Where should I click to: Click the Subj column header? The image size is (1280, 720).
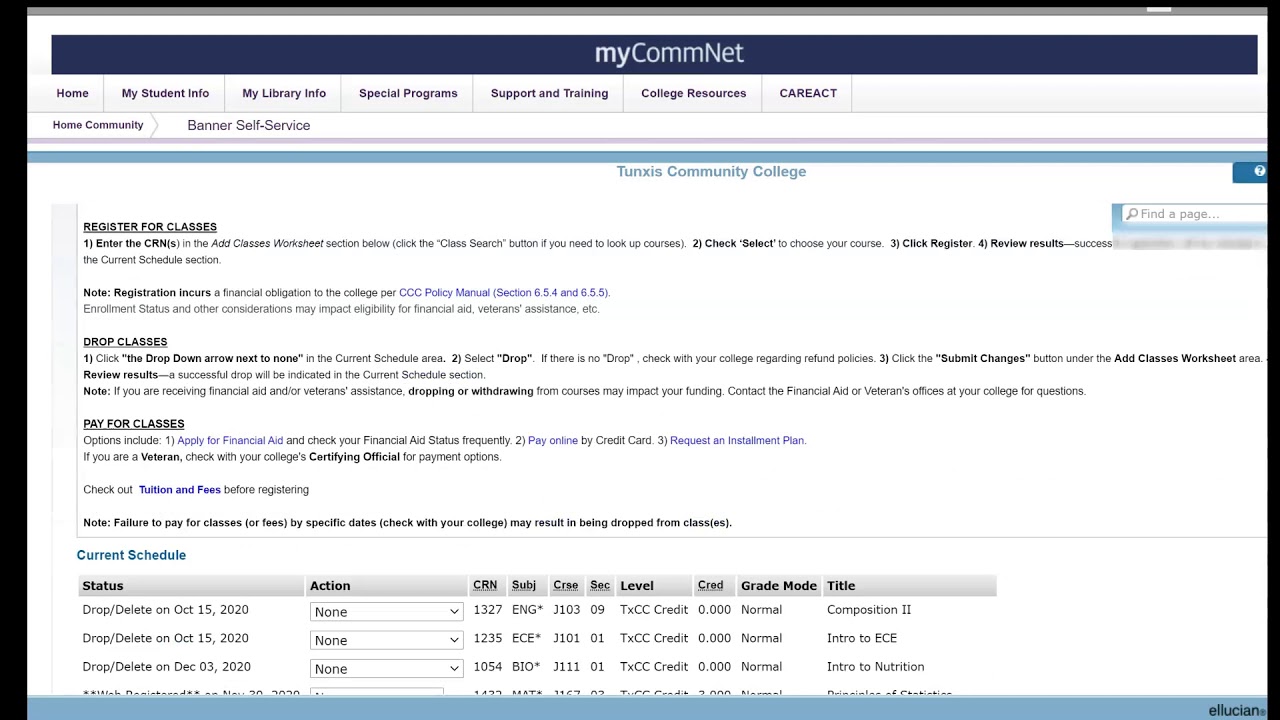pyautogui.click(x=524, y=585)
